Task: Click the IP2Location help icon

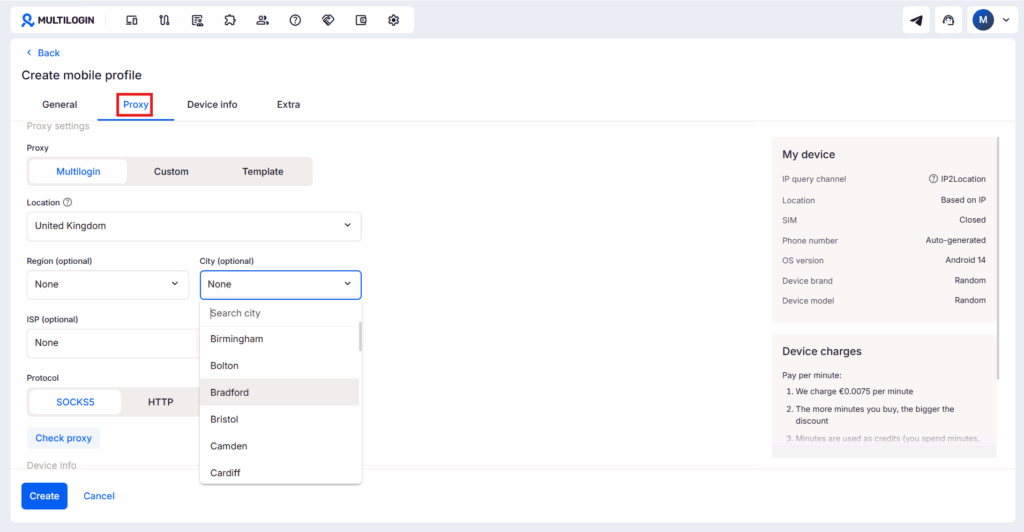Action: pyautogui.click(x=933, y=179)
